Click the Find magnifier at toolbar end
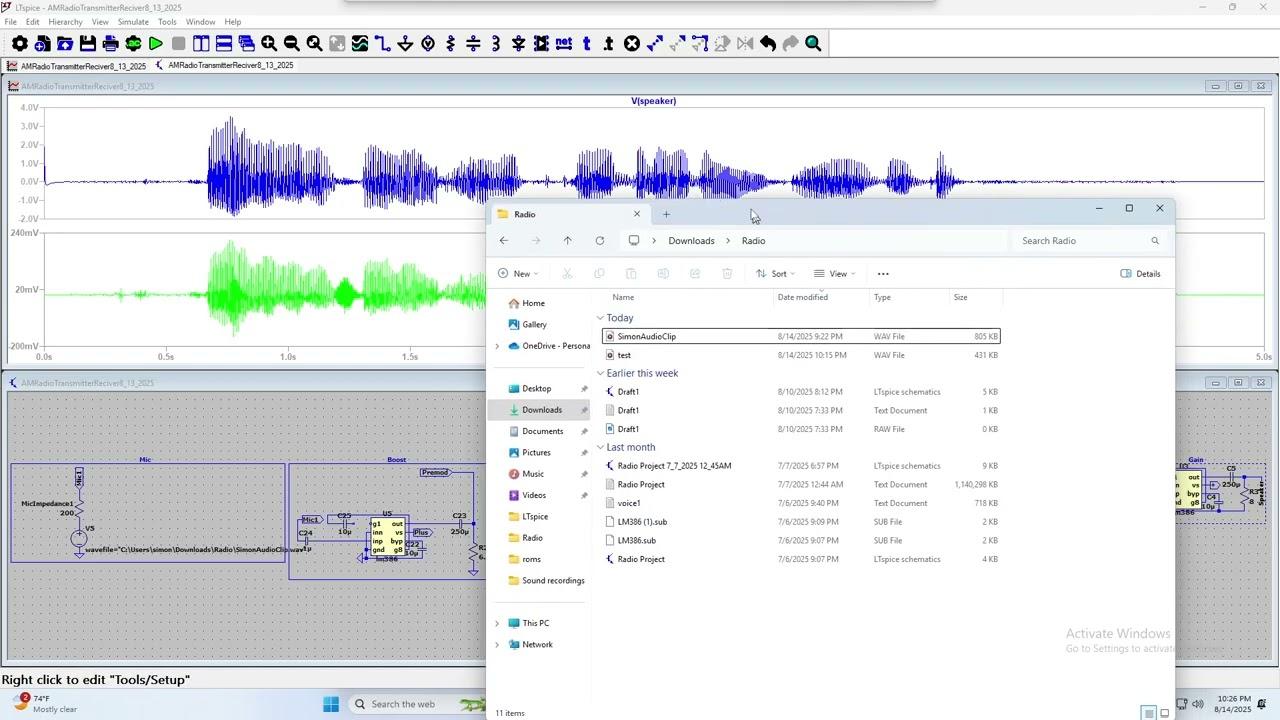This screenshot has width=1280, height=720. pos(813,43)
